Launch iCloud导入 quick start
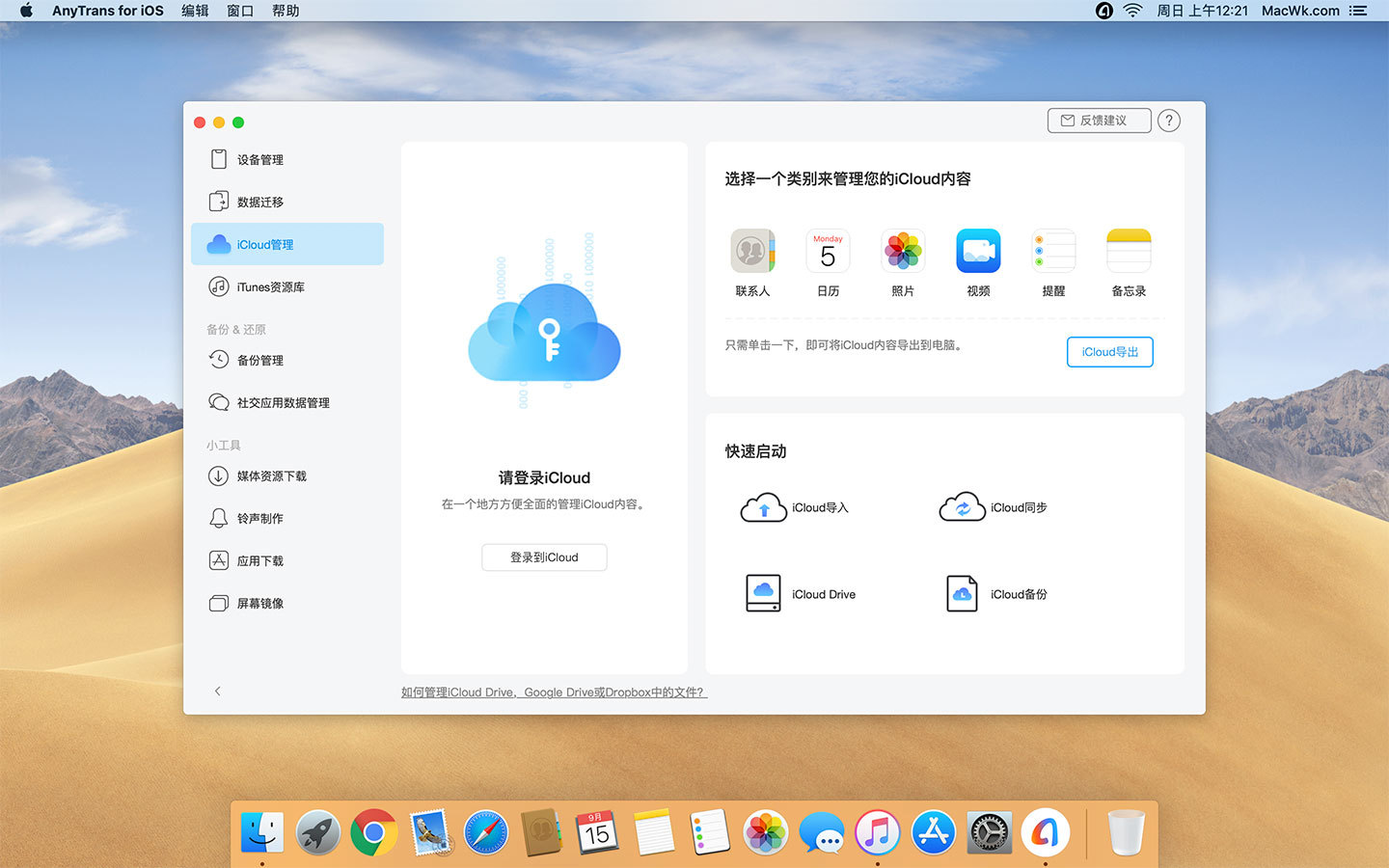1389x868 pixels. (x=794, y=507)
